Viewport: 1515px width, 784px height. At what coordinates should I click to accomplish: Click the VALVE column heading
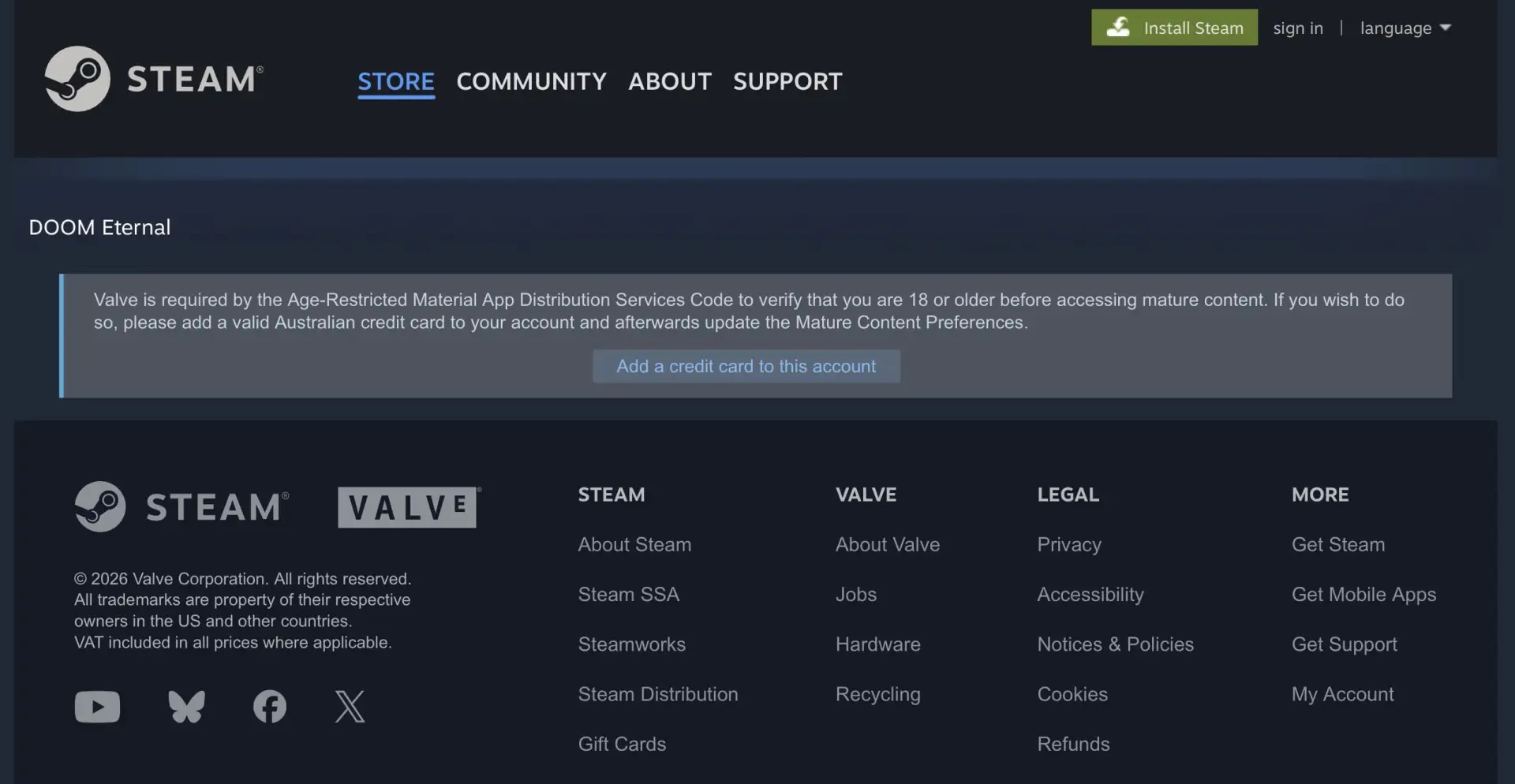(x=866, y=495)
